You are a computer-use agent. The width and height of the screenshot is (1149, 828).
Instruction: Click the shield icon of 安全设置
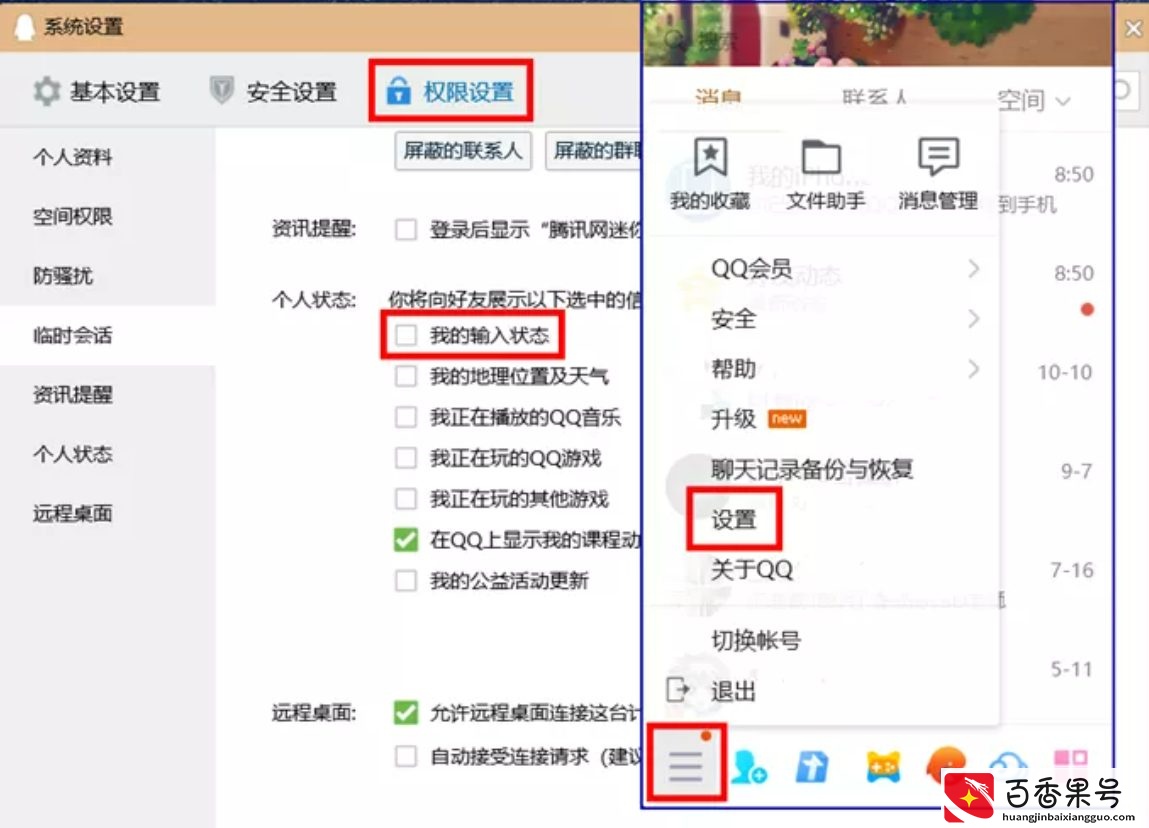coord(221,90)
